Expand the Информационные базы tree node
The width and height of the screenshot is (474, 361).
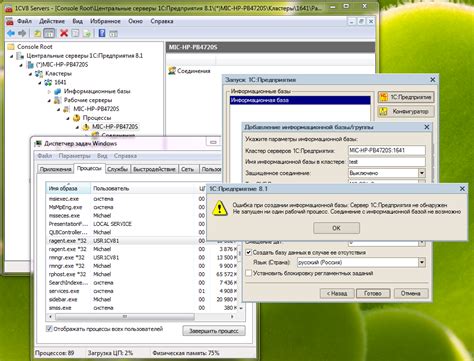(49, 91)
